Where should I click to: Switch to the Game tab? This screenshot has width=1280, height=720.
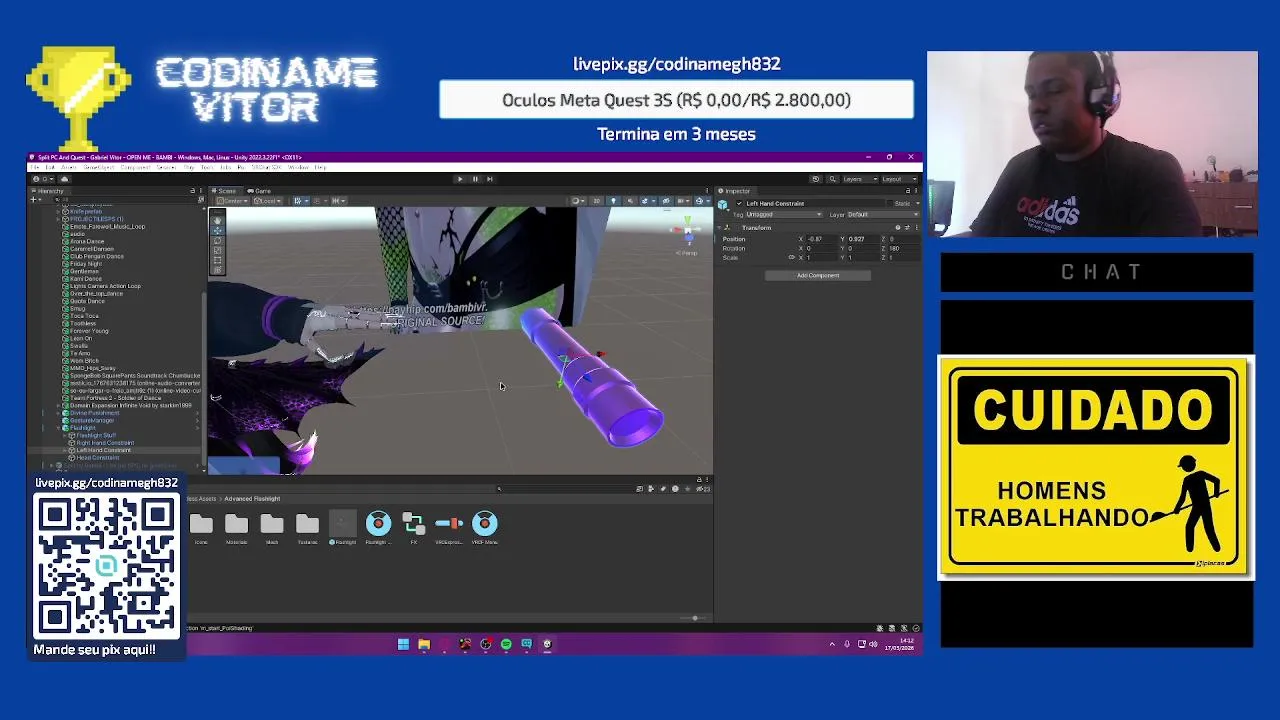click(x=259, y=191)
